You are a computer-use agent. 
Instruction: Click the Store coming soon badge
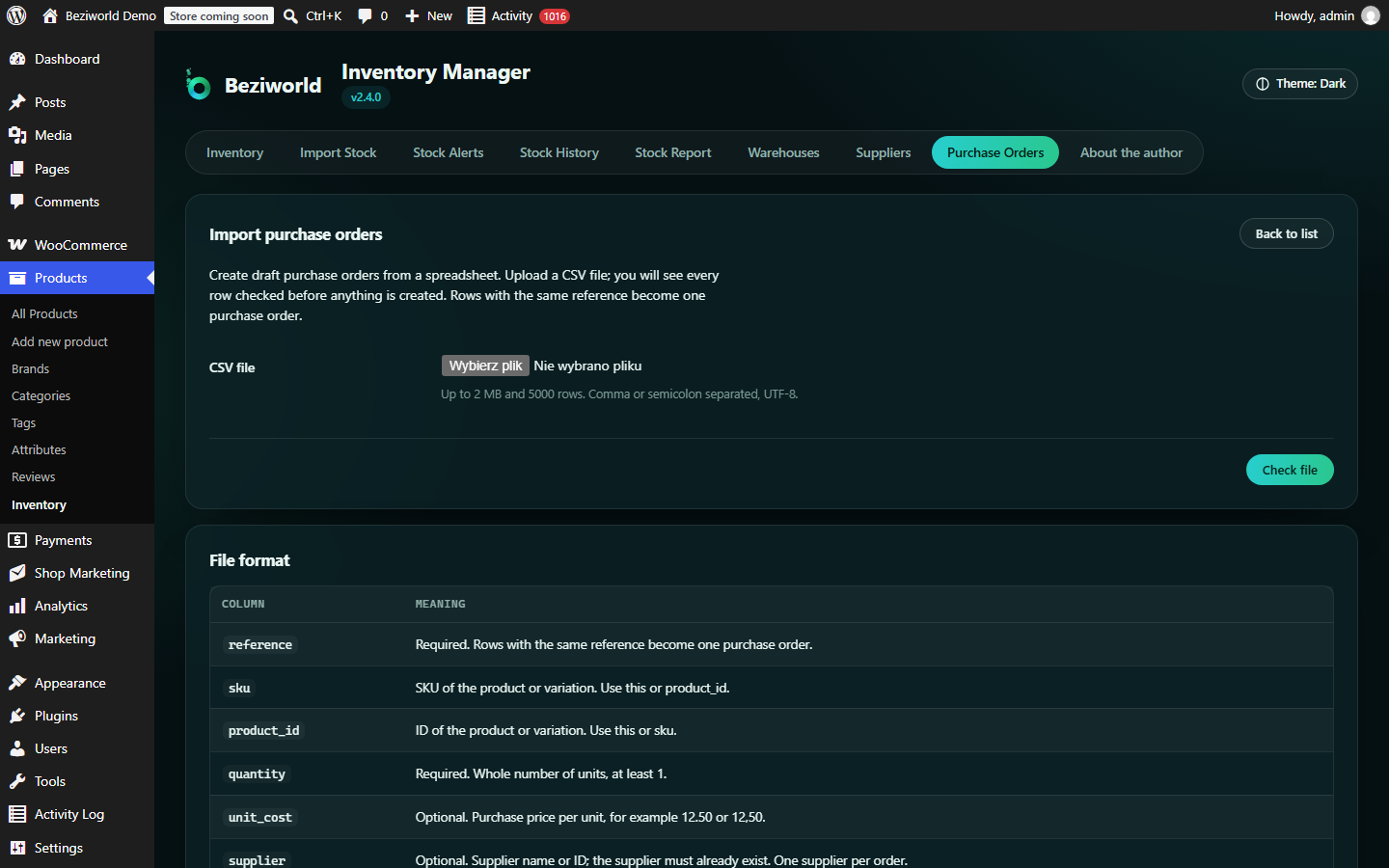(219, 15)
